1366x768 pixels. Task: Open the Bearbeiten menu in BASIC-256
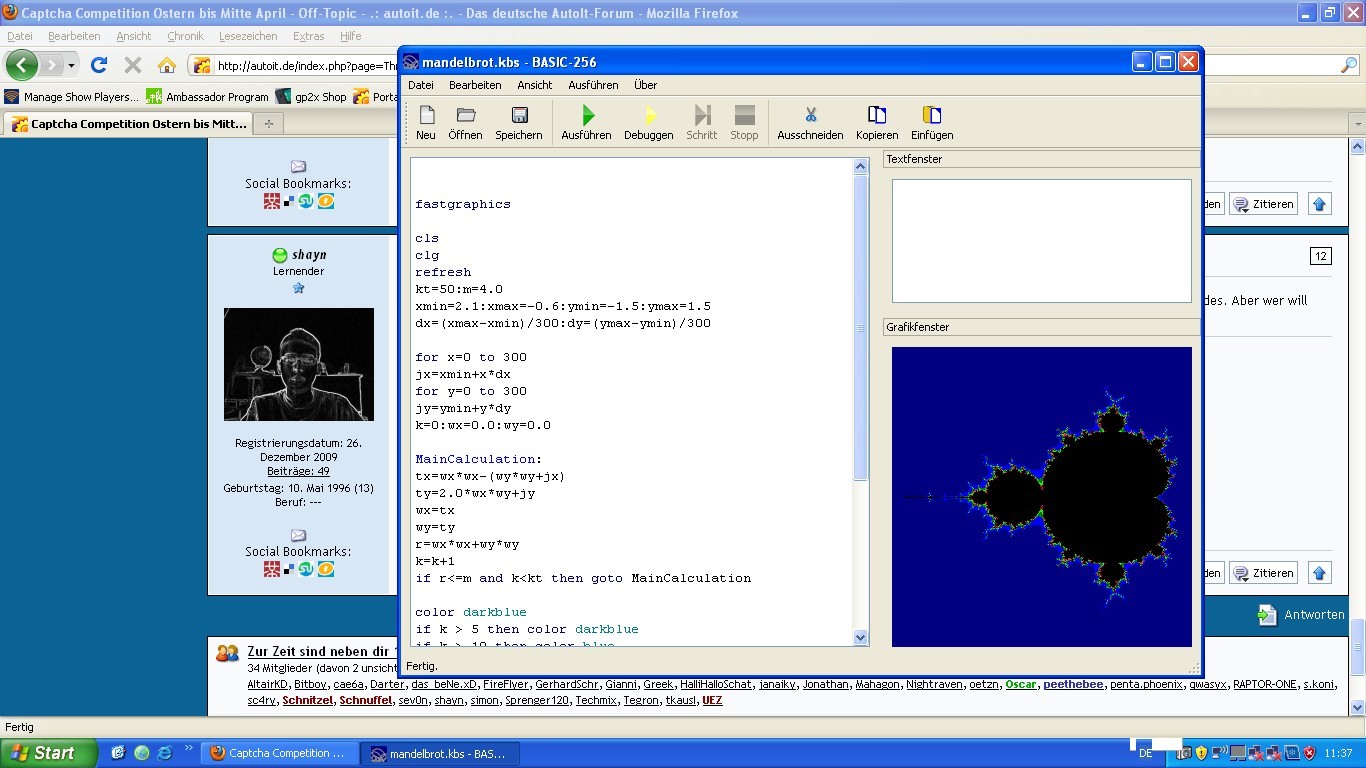(475, 85)
